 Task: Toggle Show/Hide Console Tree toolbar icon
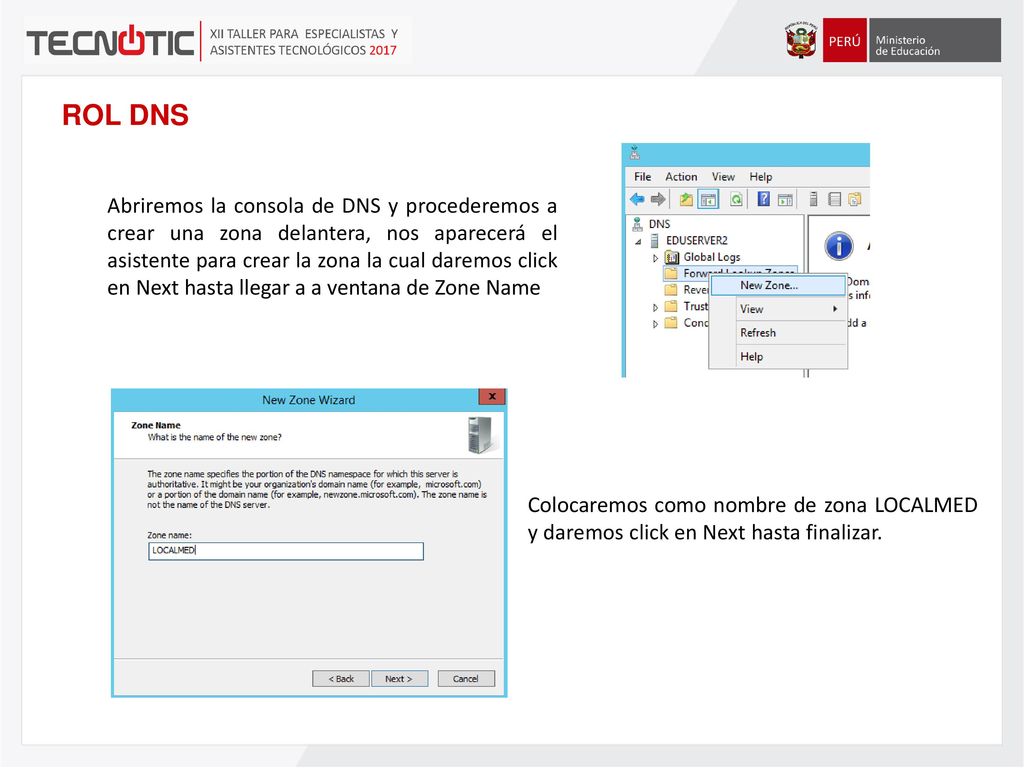pyautogui.click(x=709, y=199)
